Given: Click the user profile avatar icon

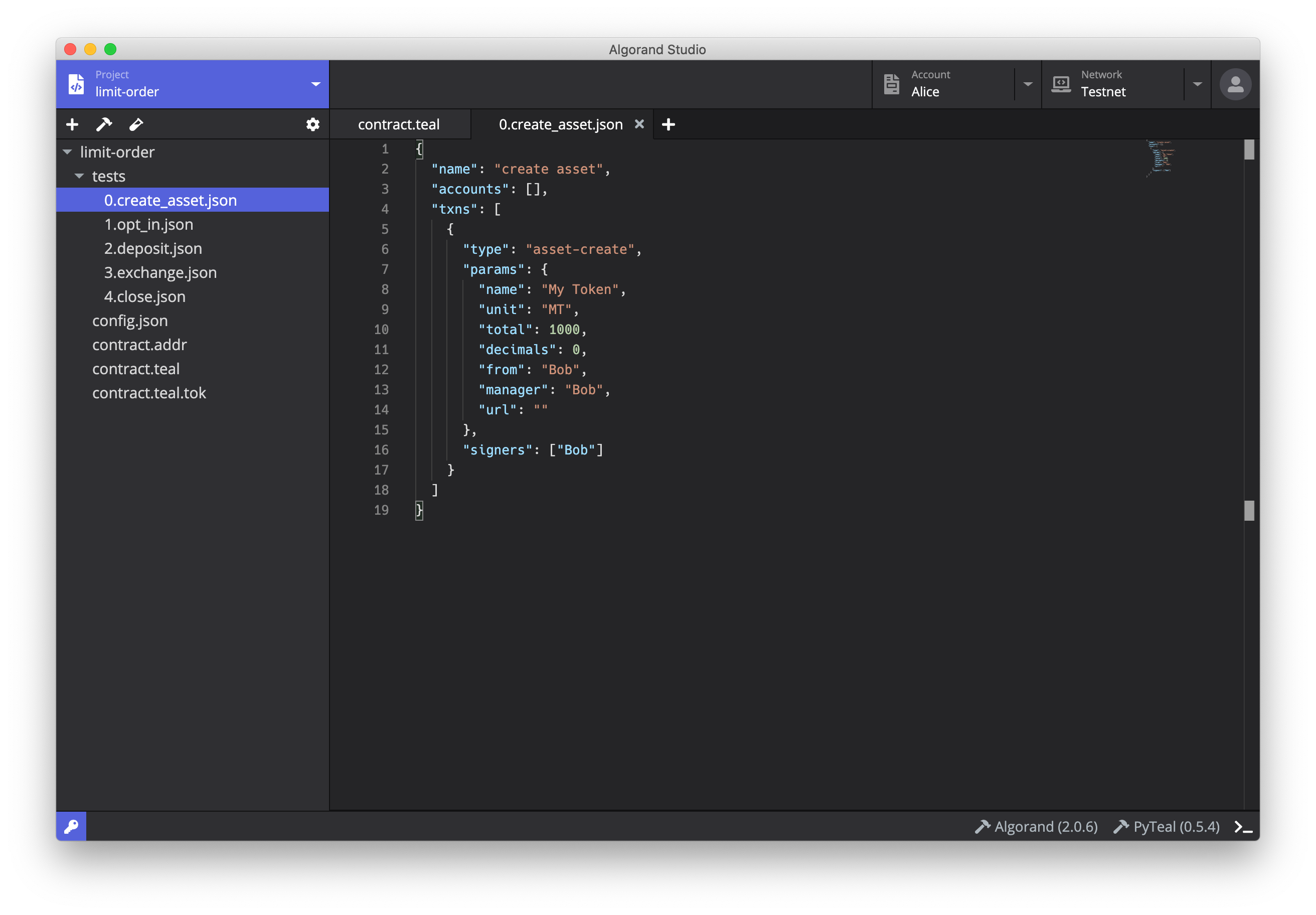Looking at the screenshot, I should [x=1235, y=84].
